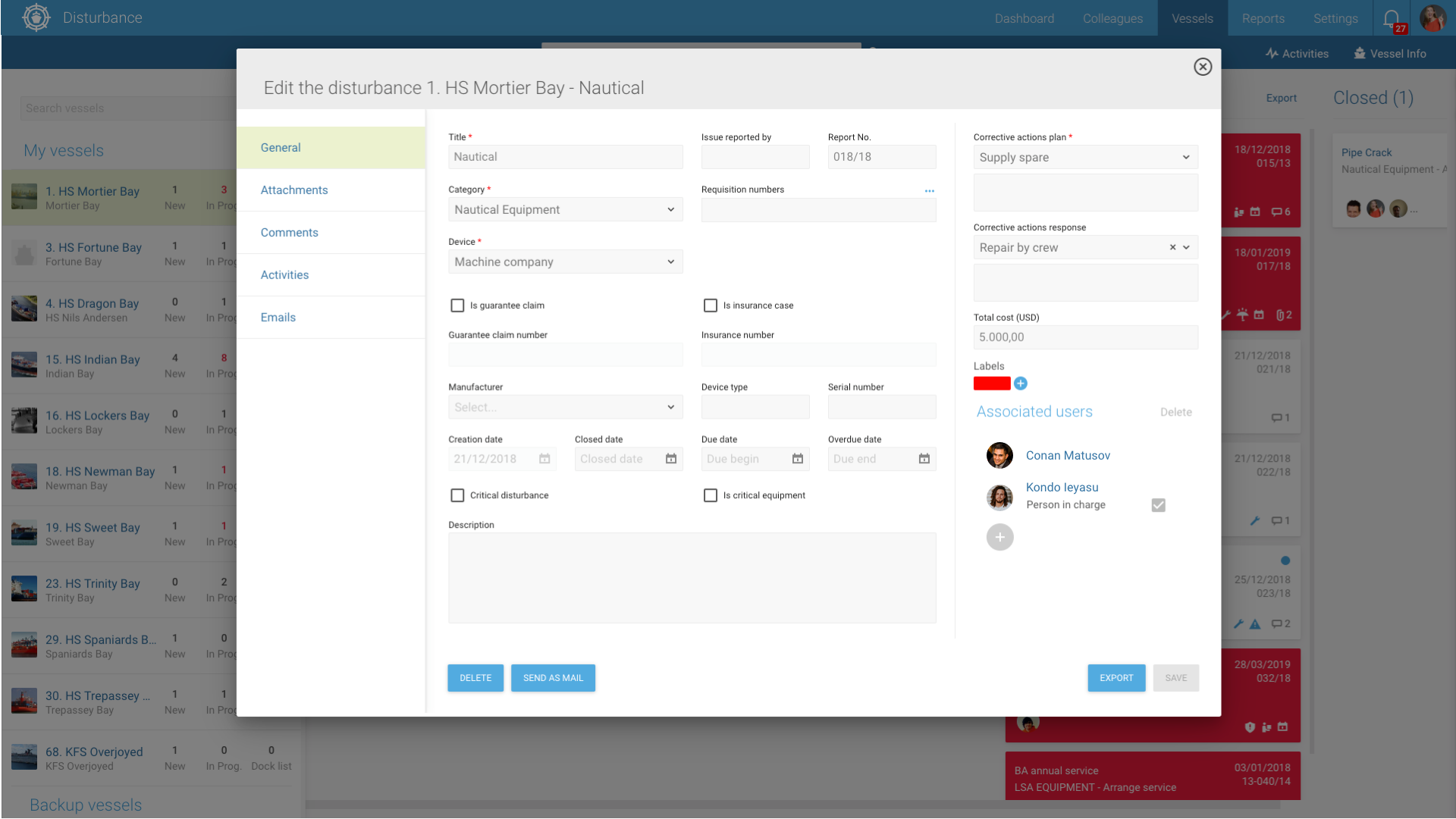
Task: Expand the Manufacturer select dropdown
Action: pos(565,407)
